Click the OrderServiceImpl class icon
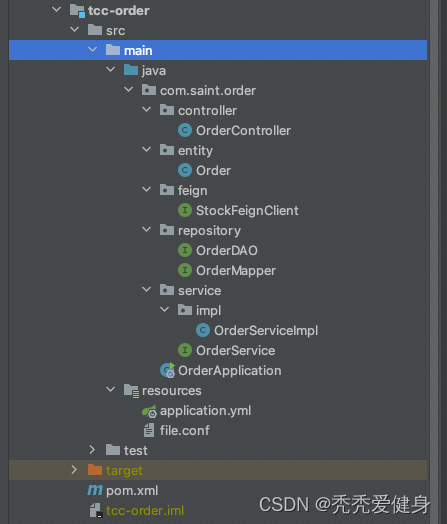The width and height of the screenshot is (447, 524). (203, 330)
